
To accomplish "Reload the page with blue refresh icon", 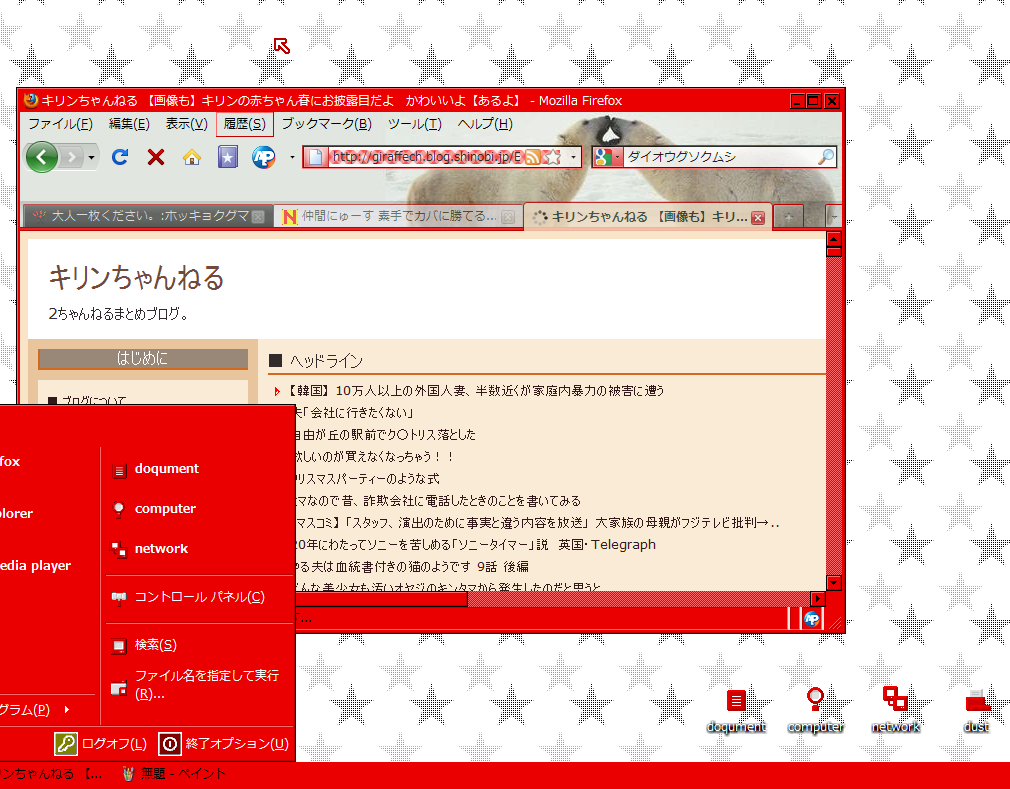I will (x=120, y=157).
